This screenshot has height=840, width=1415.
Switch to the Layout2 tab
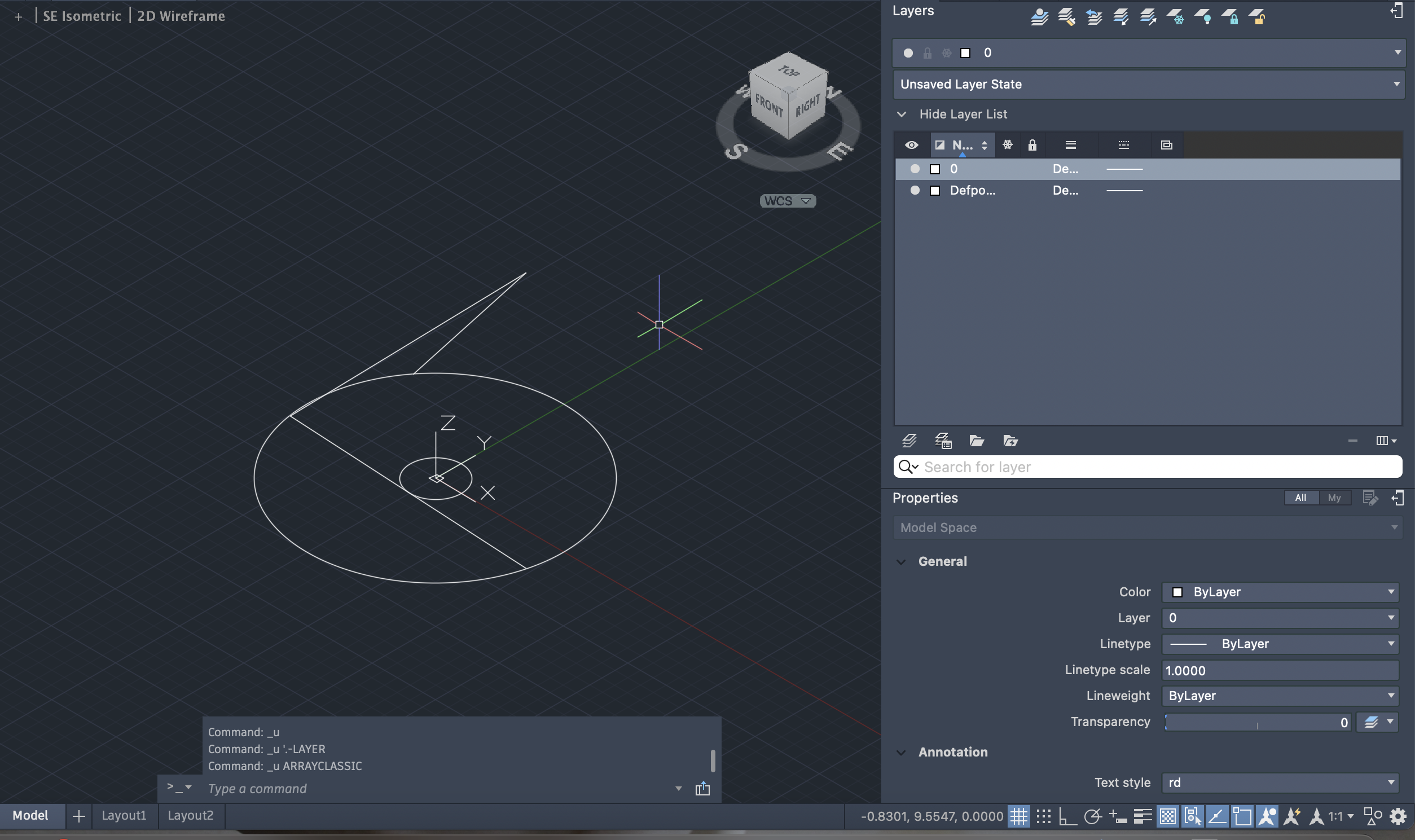coord(190,815)
